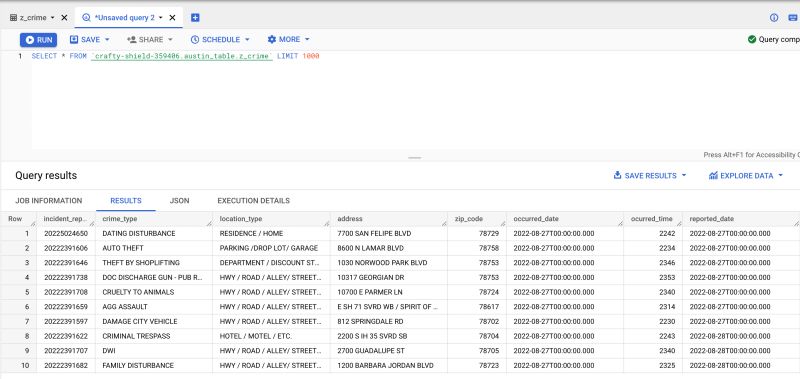Open Unsaved query 2 tab dropdown arrow

point(161,17)
